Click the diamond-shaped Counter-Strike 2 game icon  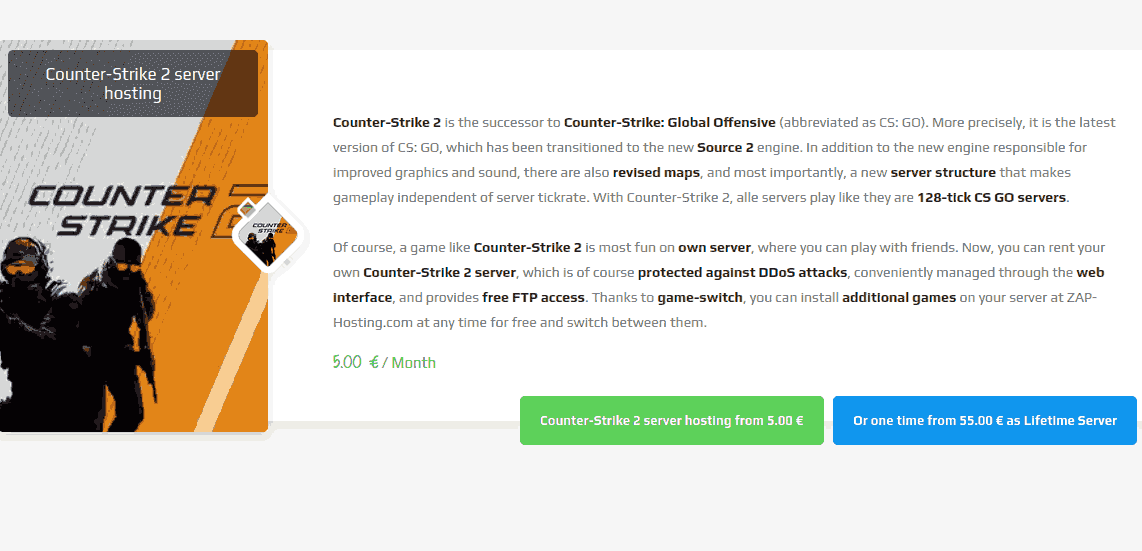point(266,235)
